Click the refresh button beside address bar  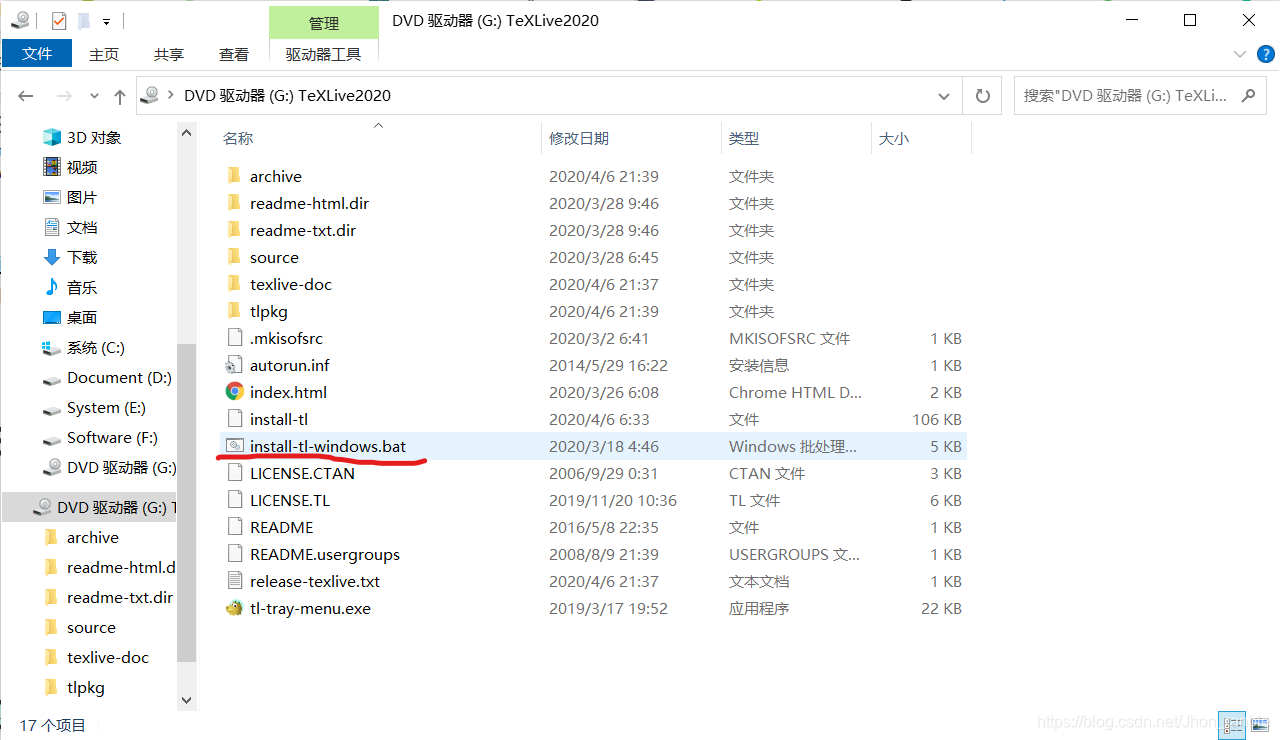pyautogui.click(x=982, y=96)
